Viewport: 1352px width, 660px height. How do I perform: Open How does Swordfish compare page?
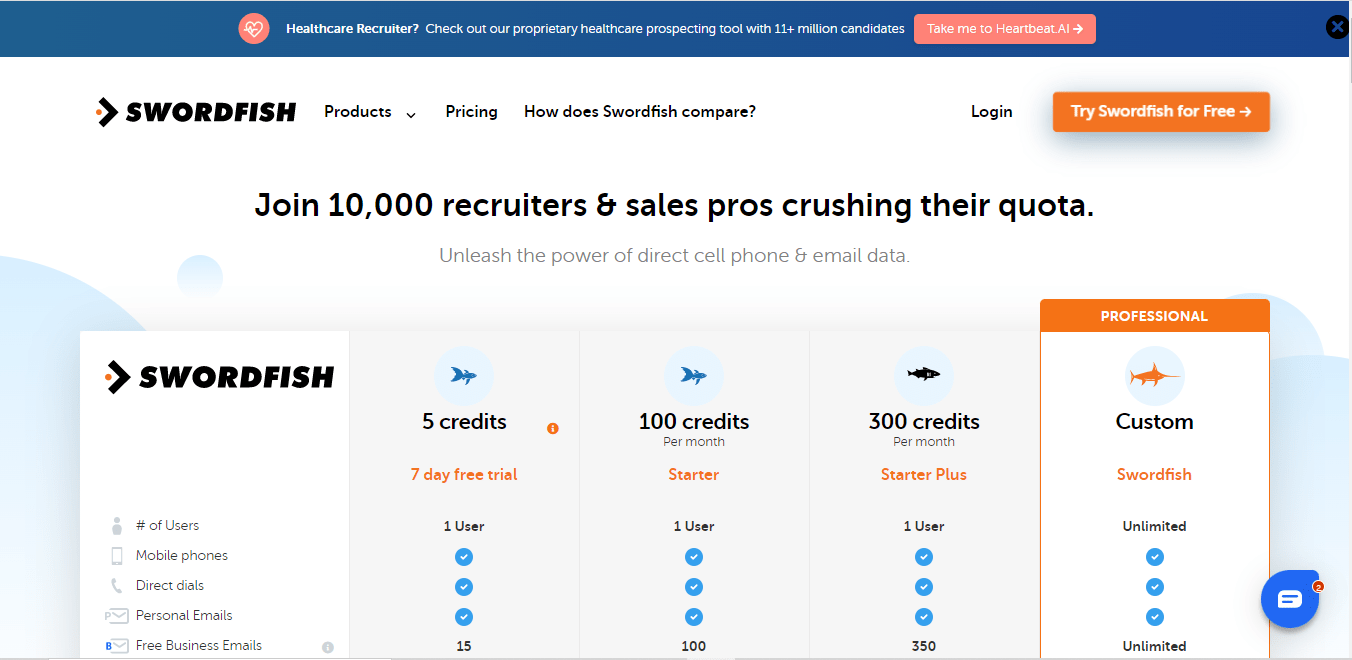[640, 112]
